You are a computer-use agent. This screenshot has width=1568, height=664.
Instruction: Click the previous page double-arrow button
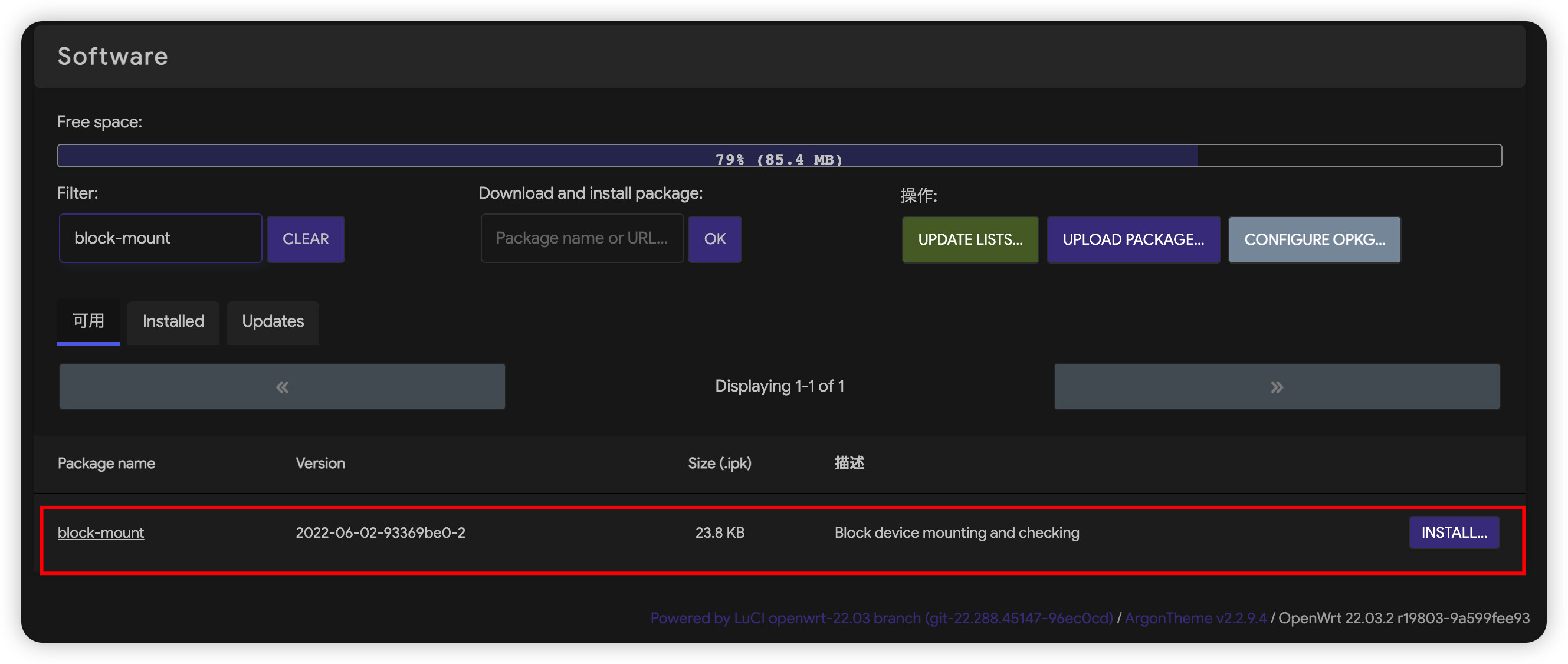point(282,386)
